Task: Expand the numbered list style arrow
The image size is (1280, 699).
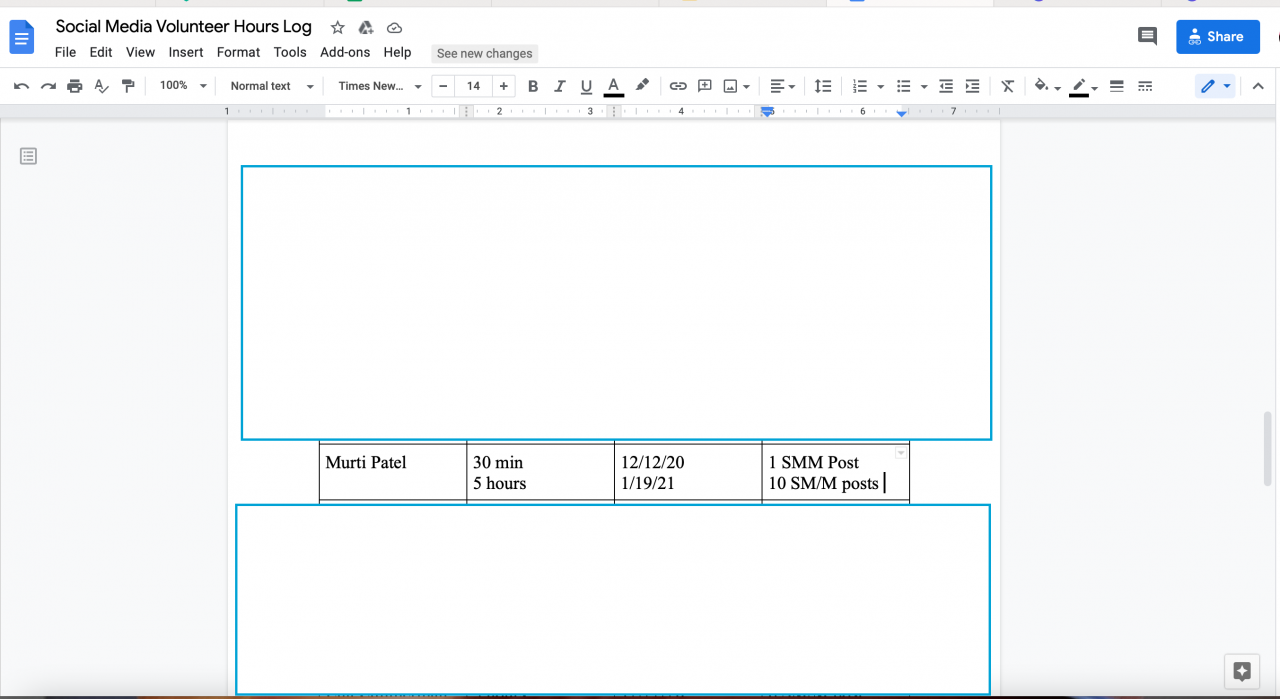Action: click(x=880, y=87)
